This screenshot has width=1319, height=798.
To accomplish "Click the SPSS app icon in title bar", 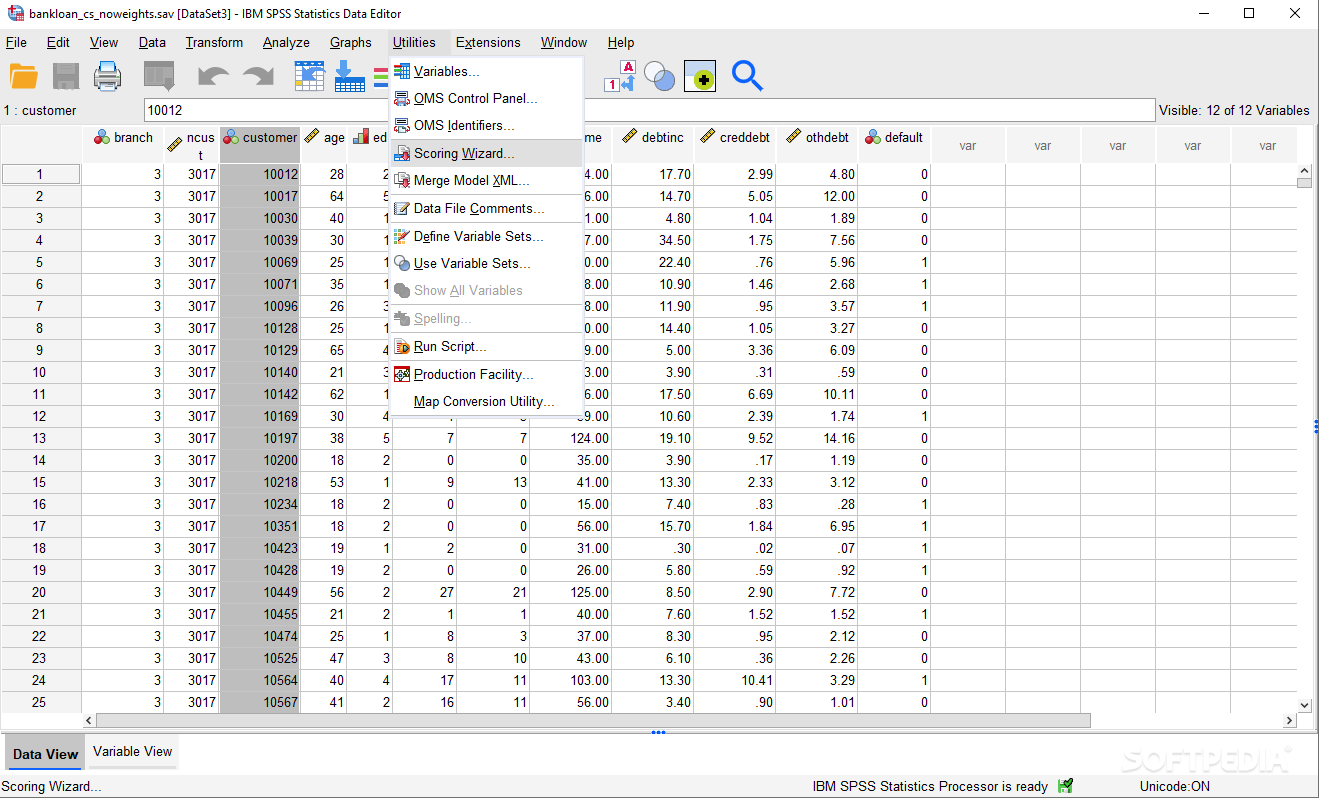I will [14, 13].
